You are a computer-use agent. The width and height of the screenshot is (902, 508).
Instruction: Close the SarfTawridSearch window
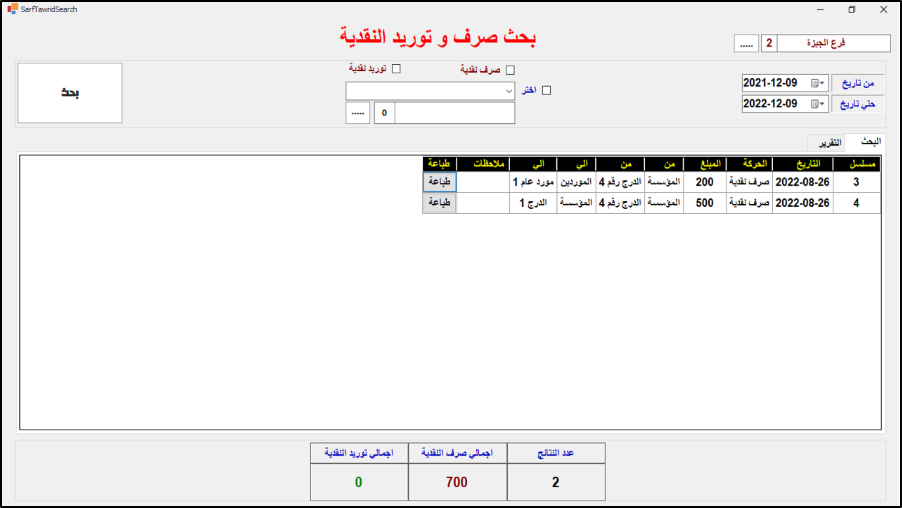click(883, 9)
